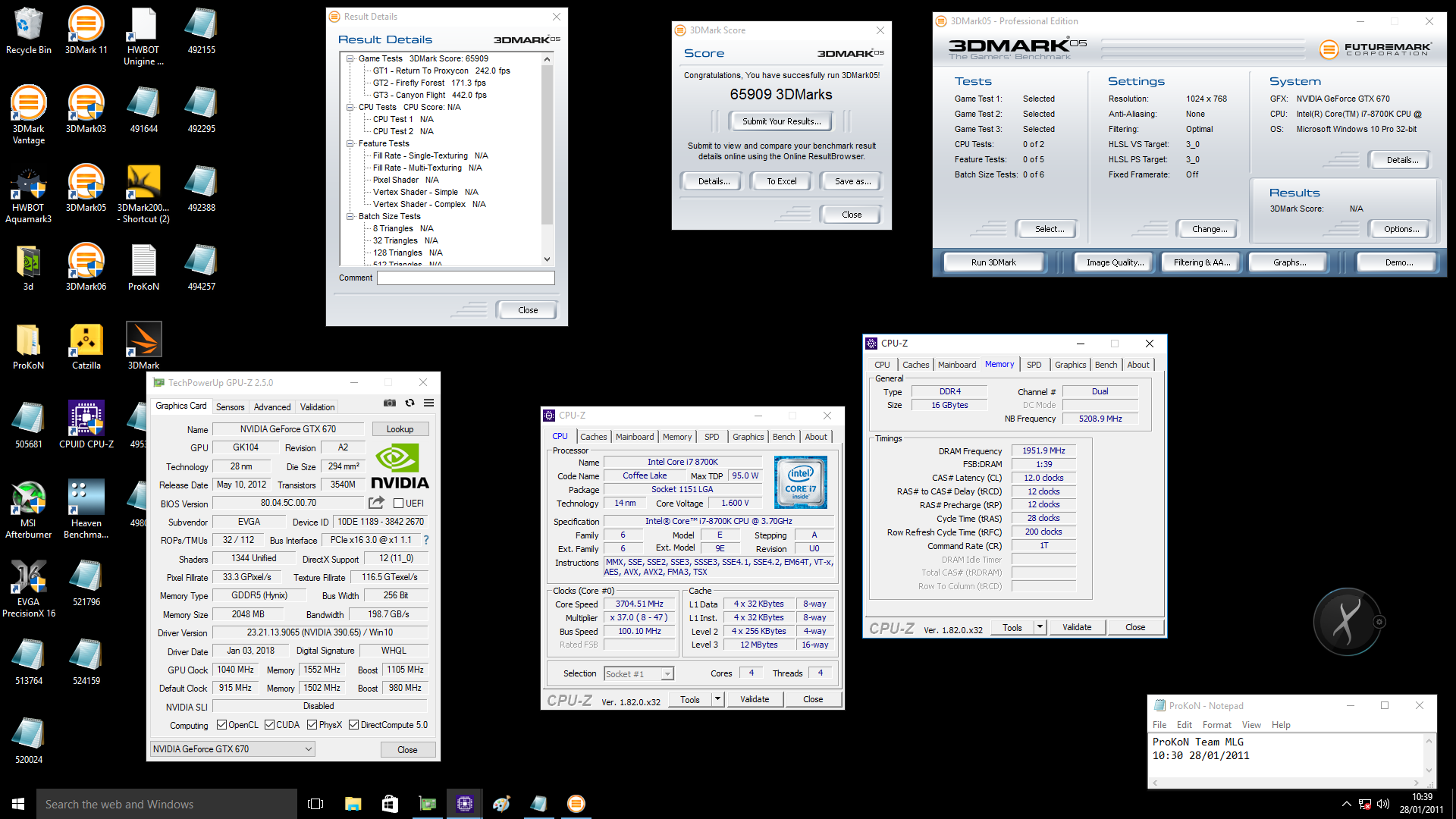Take a GPU-Z screenshot with camera icon
The image size is (1456, 819).
pyautogui.click(x=390, y=403)
